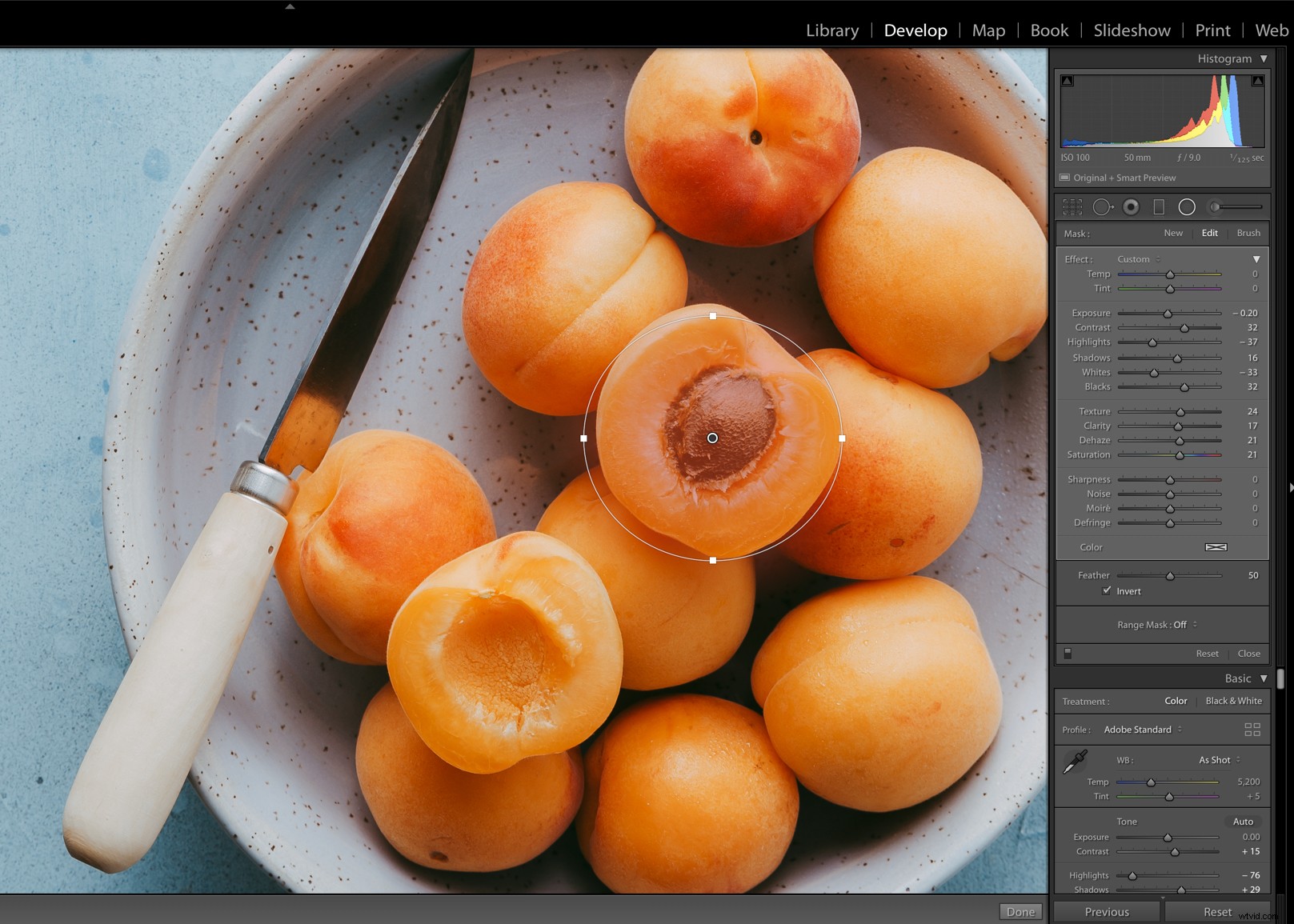Select the Spot Removal tool

point(1103,206)
